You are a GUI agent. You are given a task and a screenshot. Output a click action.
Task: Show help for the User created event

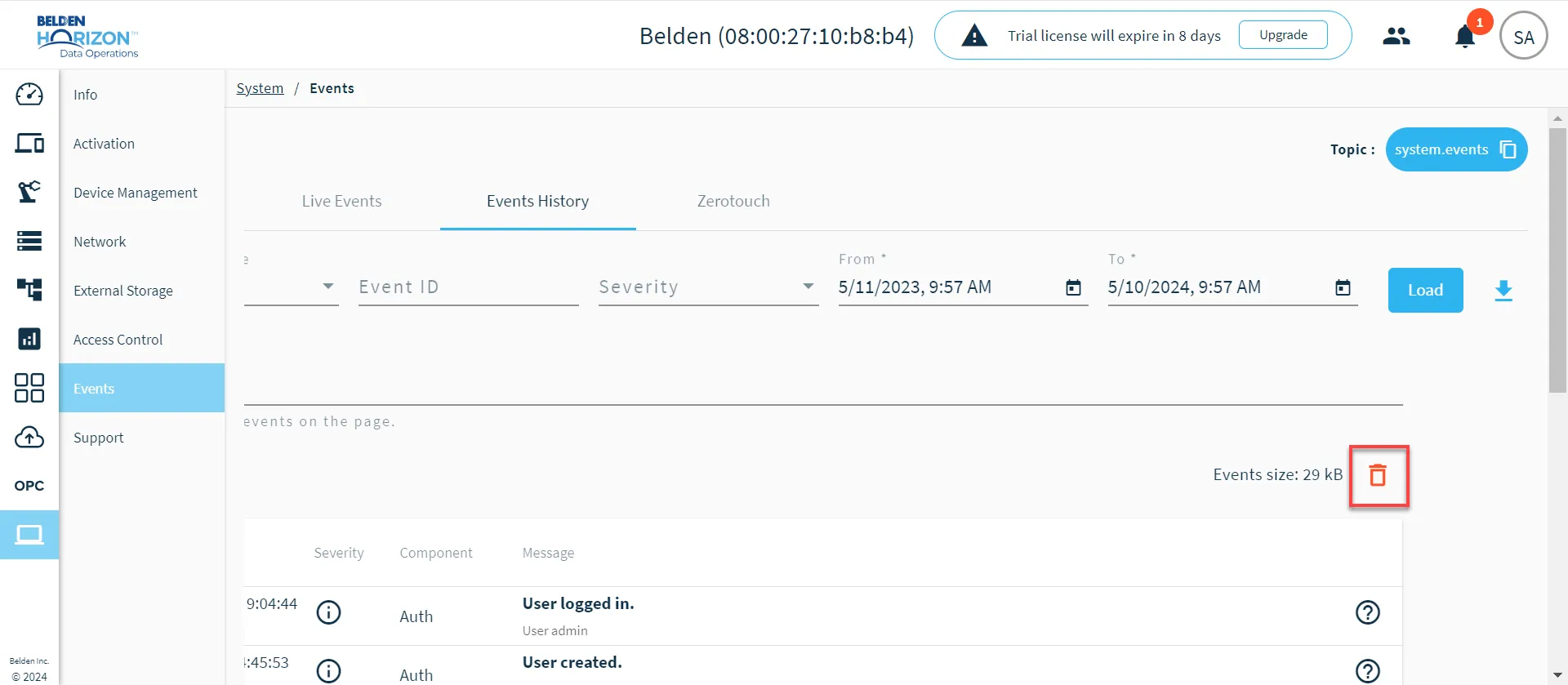click(1368, 671)
